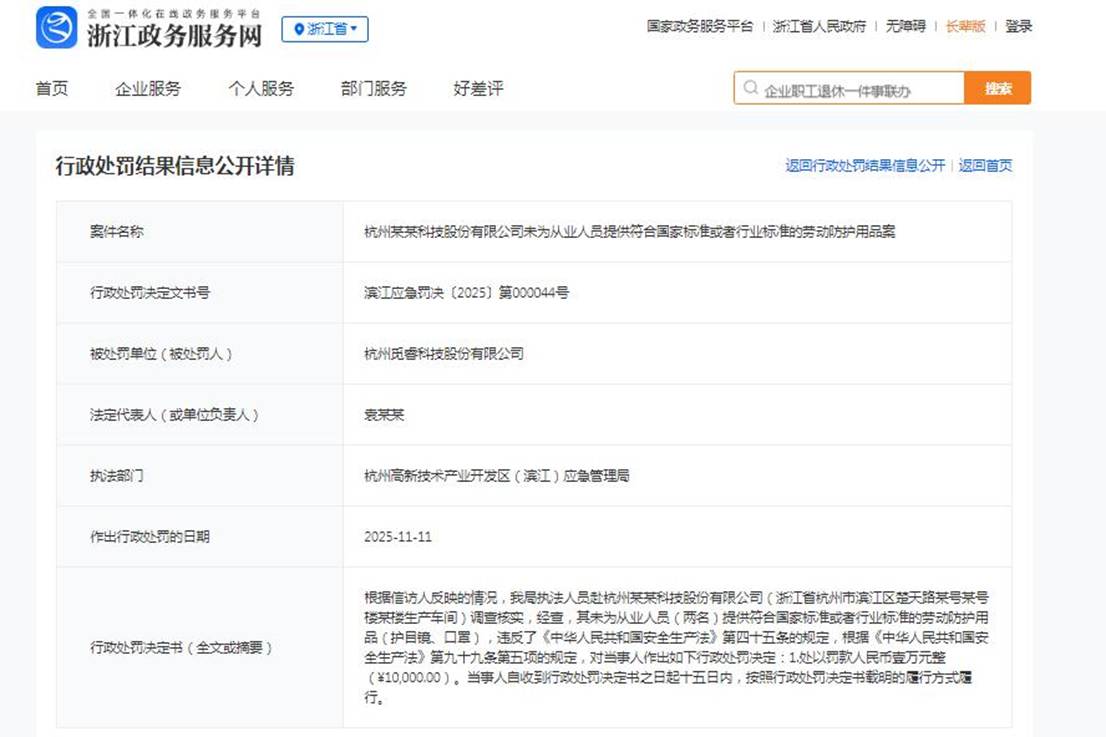
Task: Enable 无障碍 accessibility mode
Action: click(905, 27)
